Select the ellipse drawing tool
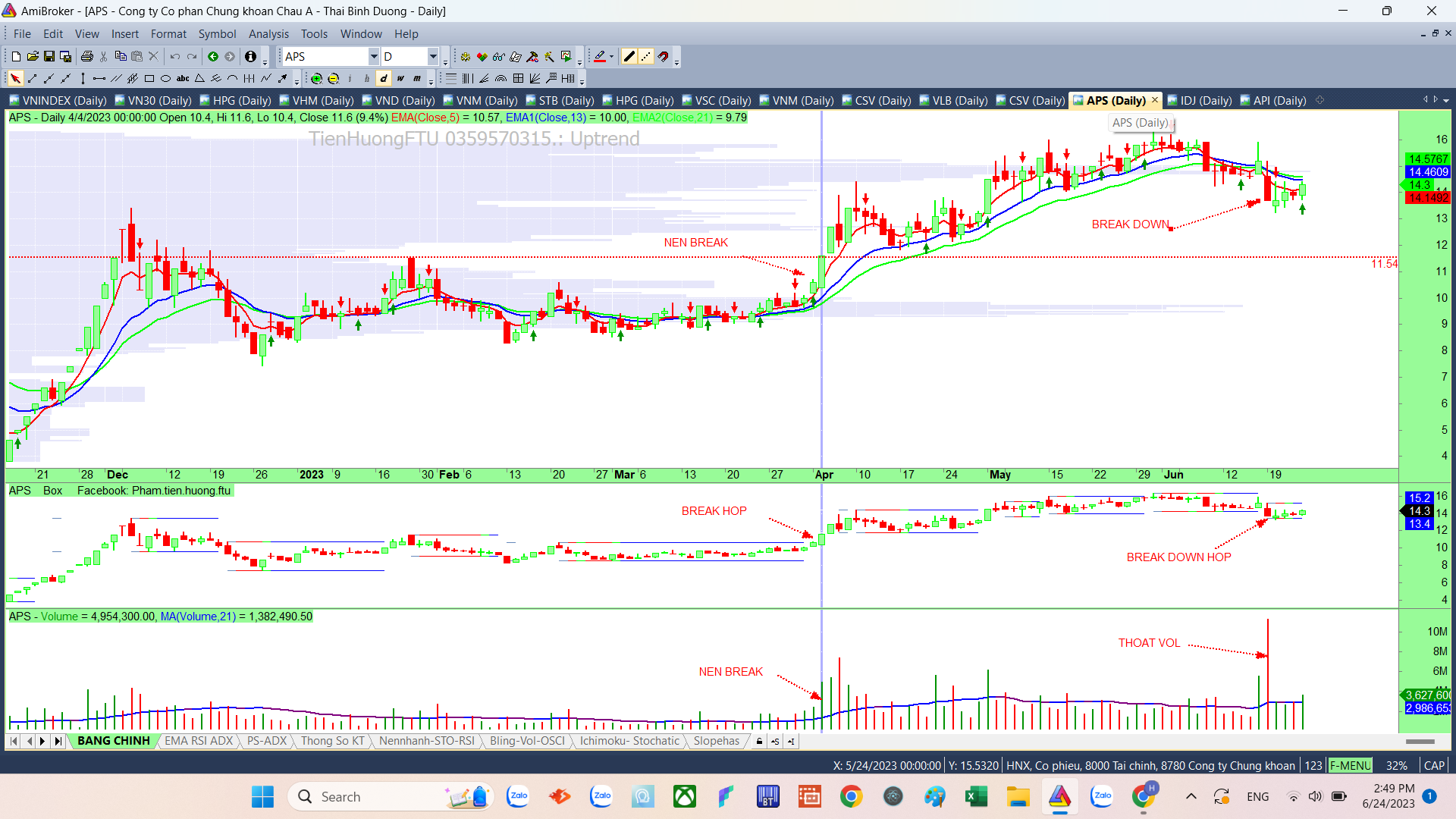Viewport: 1456px width, 819px height. [x=165, y=78]
